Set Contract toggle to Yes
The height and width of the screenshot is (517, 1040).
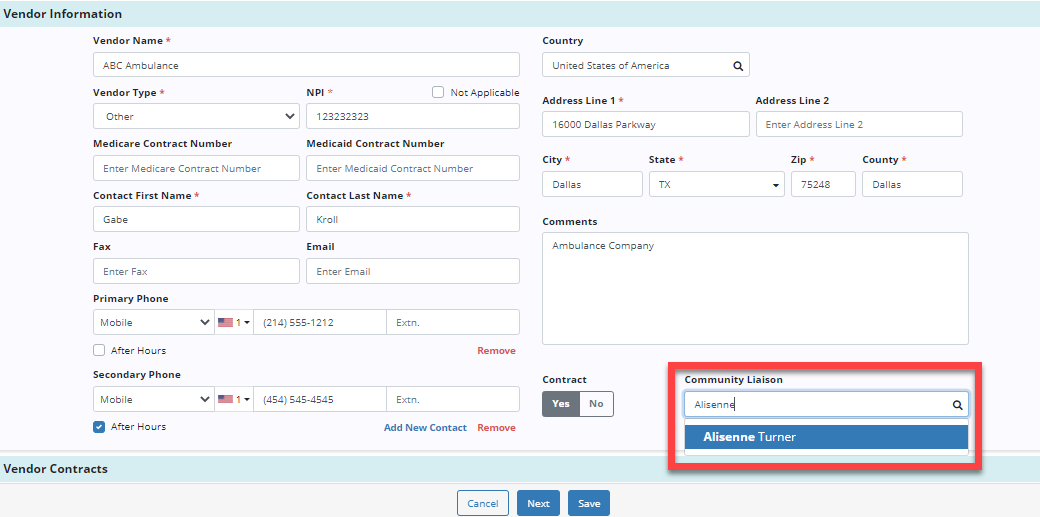coord(561,404)
